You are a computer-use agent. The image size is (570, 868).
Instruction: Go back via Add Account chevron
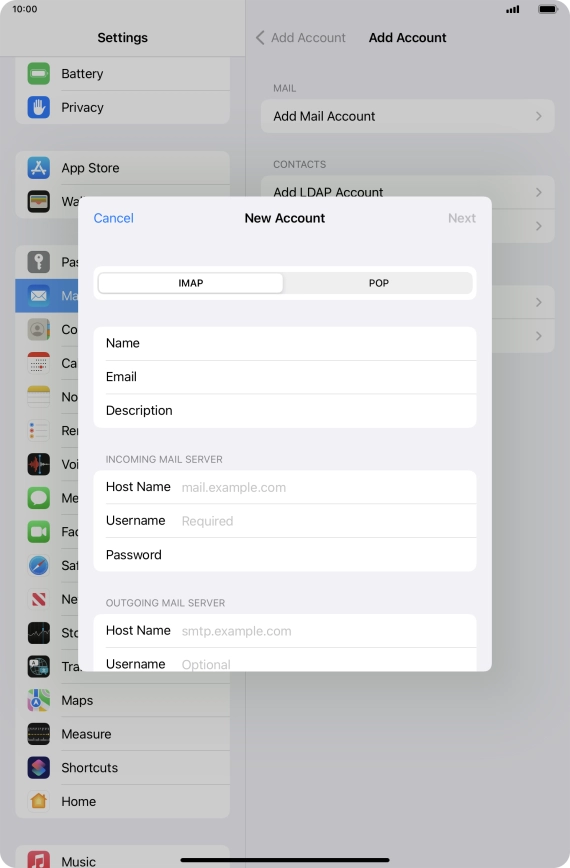[x=260, y=38]
